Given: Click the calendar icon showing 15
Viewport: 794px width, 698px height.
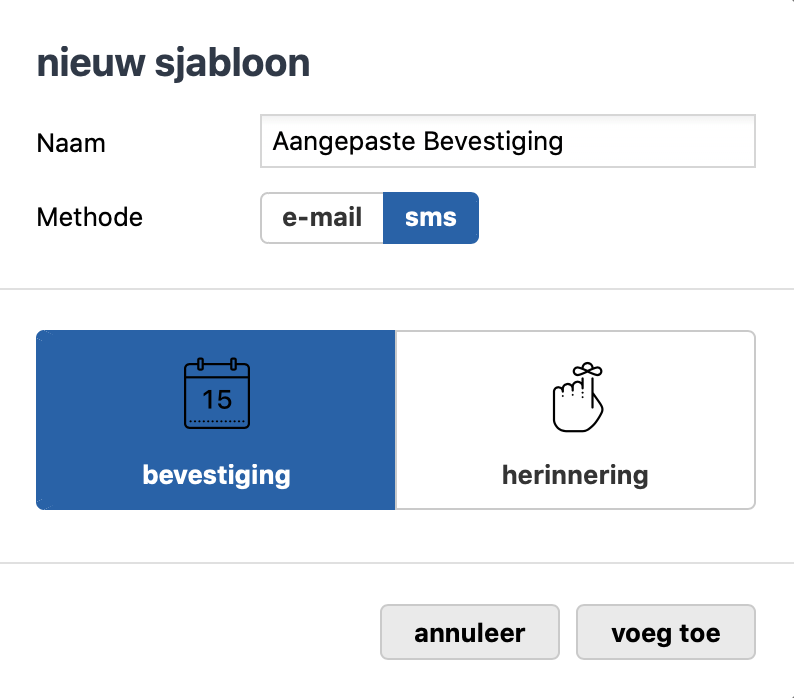Looking at the screenshot, I should [x=217, y=394].
